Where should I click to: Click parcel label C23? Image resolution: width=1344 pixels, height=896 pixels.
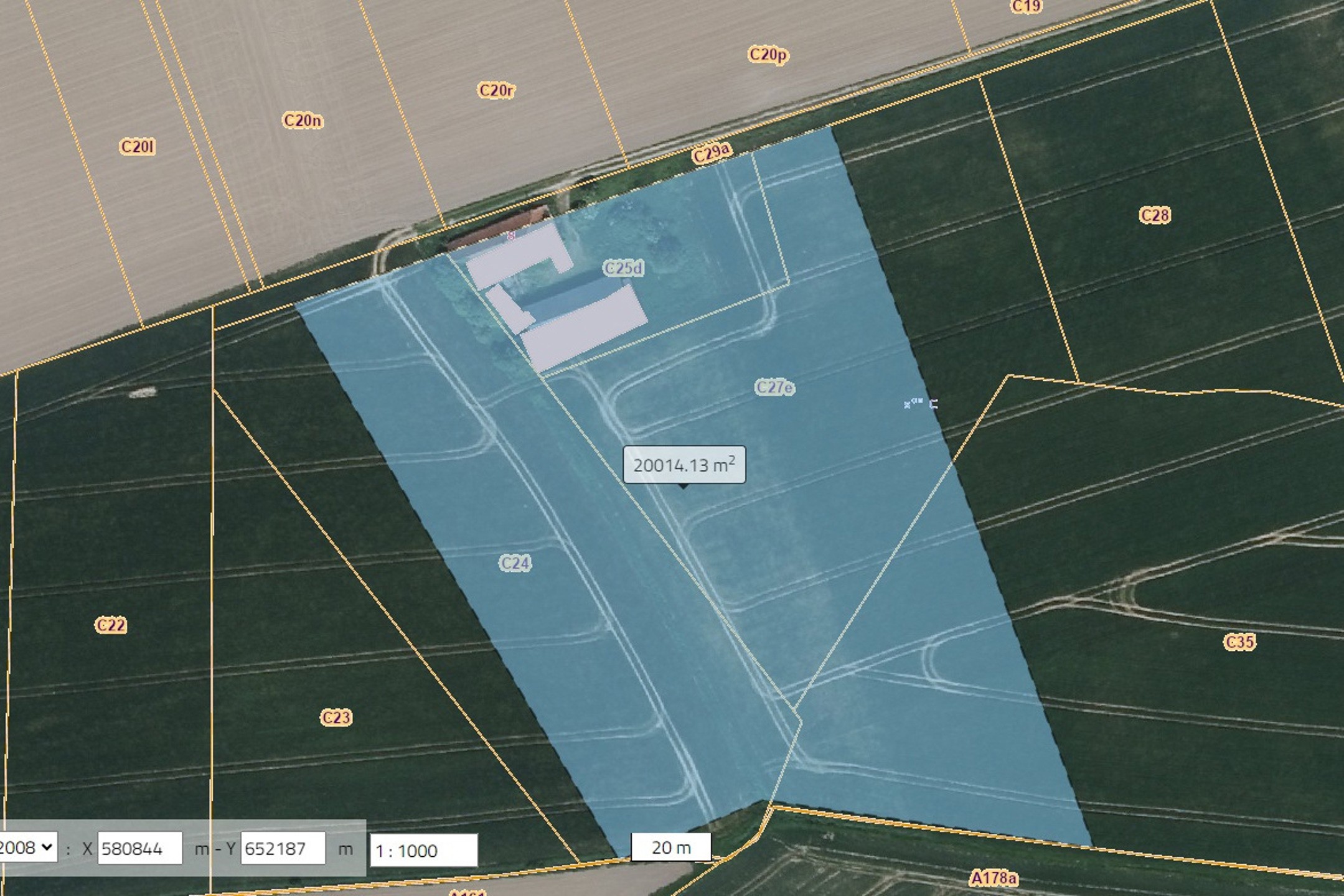(336, 717)
